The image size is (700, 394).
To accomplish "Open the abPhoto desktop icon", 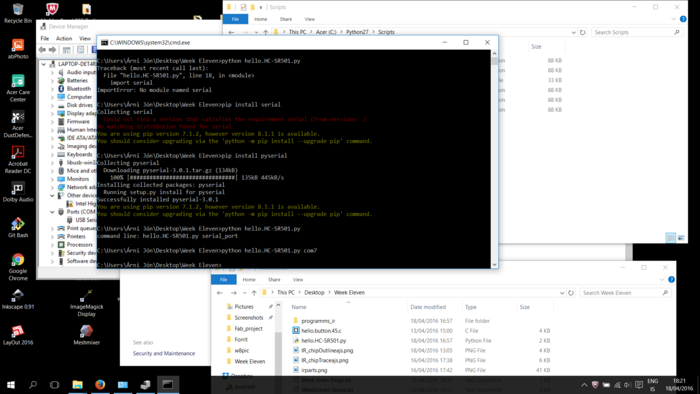I will (x=18, y=49).
